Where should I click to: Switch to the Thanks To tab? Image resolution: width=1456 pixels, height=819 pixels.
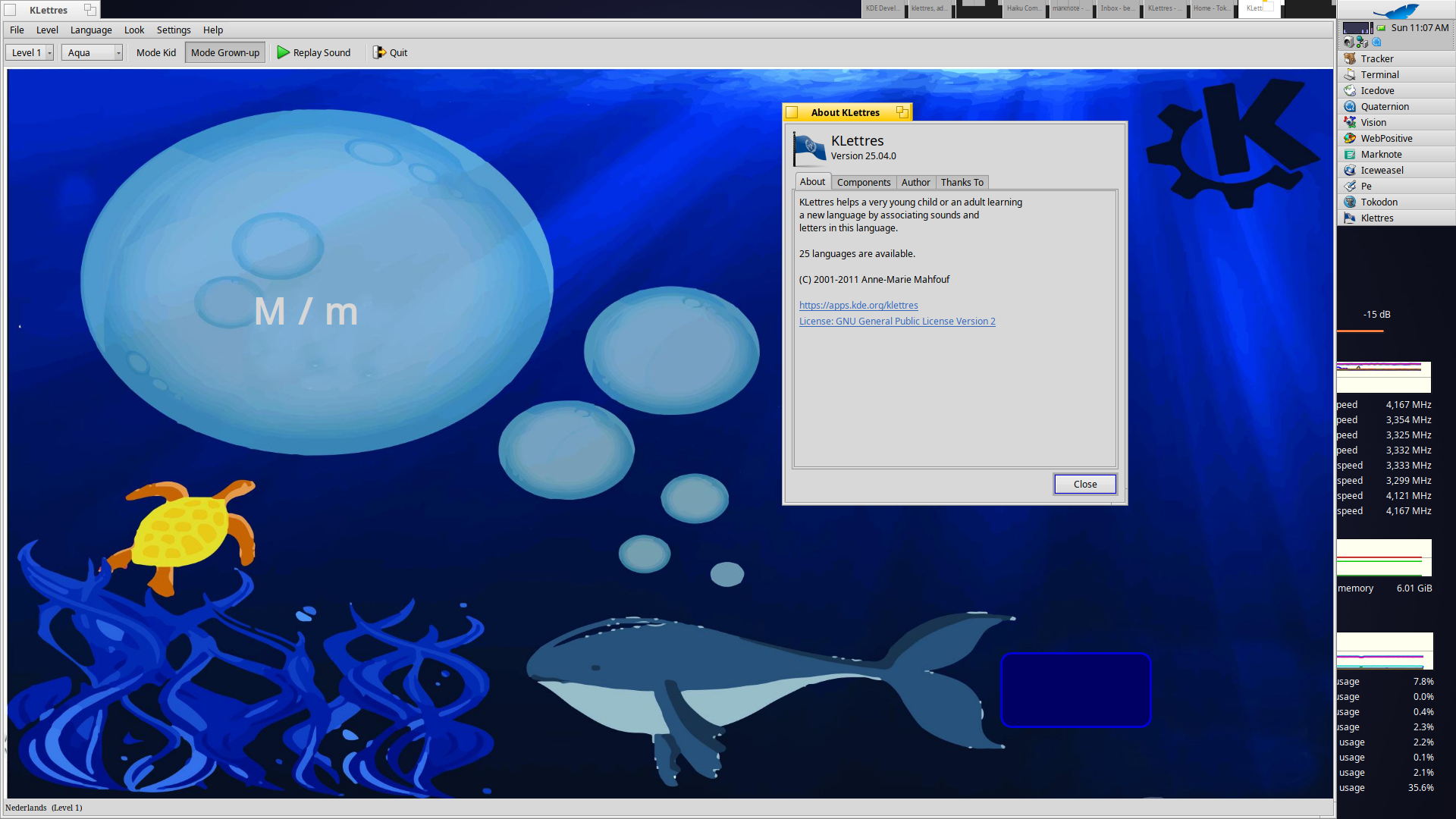click(962, 182)
